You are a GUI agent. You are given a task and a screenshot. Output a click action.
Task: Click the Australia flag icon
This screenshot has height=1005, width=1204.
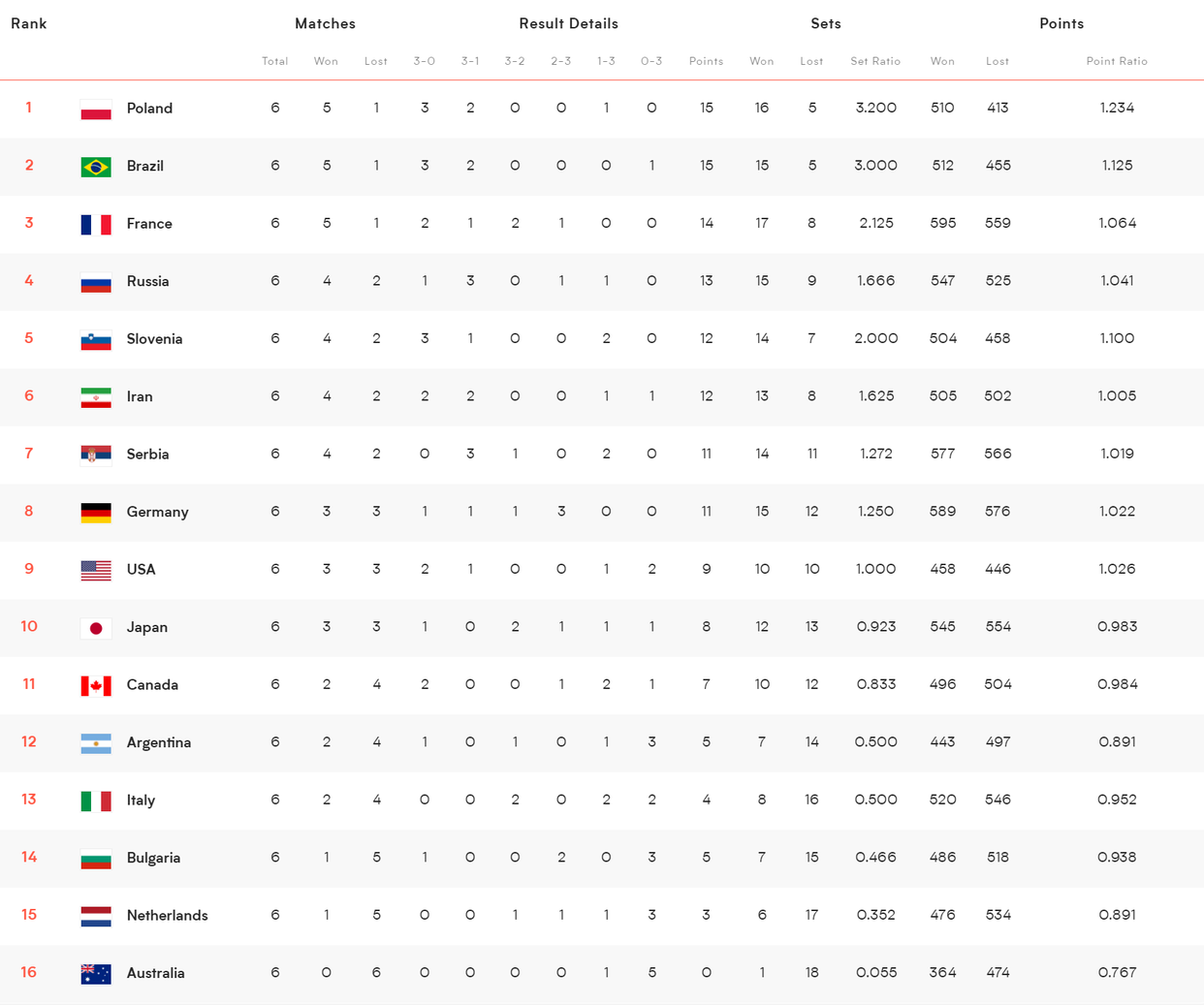tap(96, 974)
